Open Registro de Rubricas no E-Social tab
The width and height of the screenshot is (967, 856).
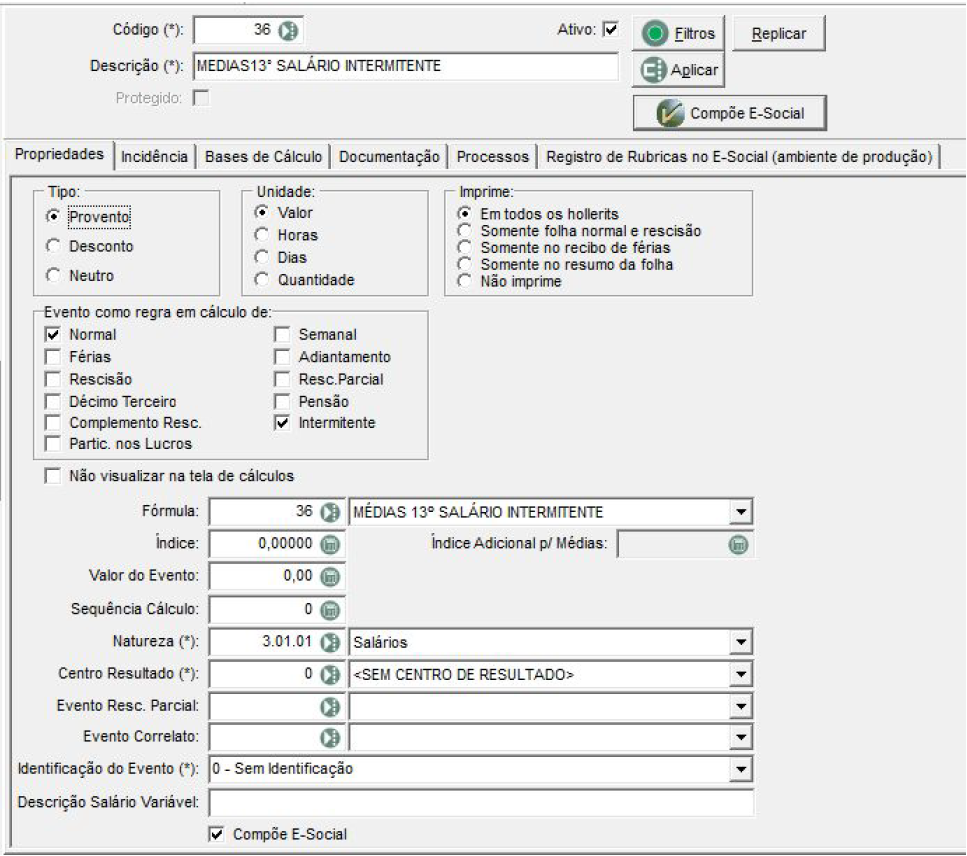739,157
